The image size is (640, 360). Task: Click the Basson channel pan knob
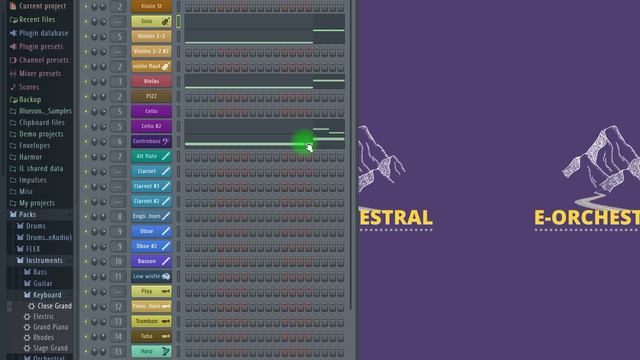(95, 261)
